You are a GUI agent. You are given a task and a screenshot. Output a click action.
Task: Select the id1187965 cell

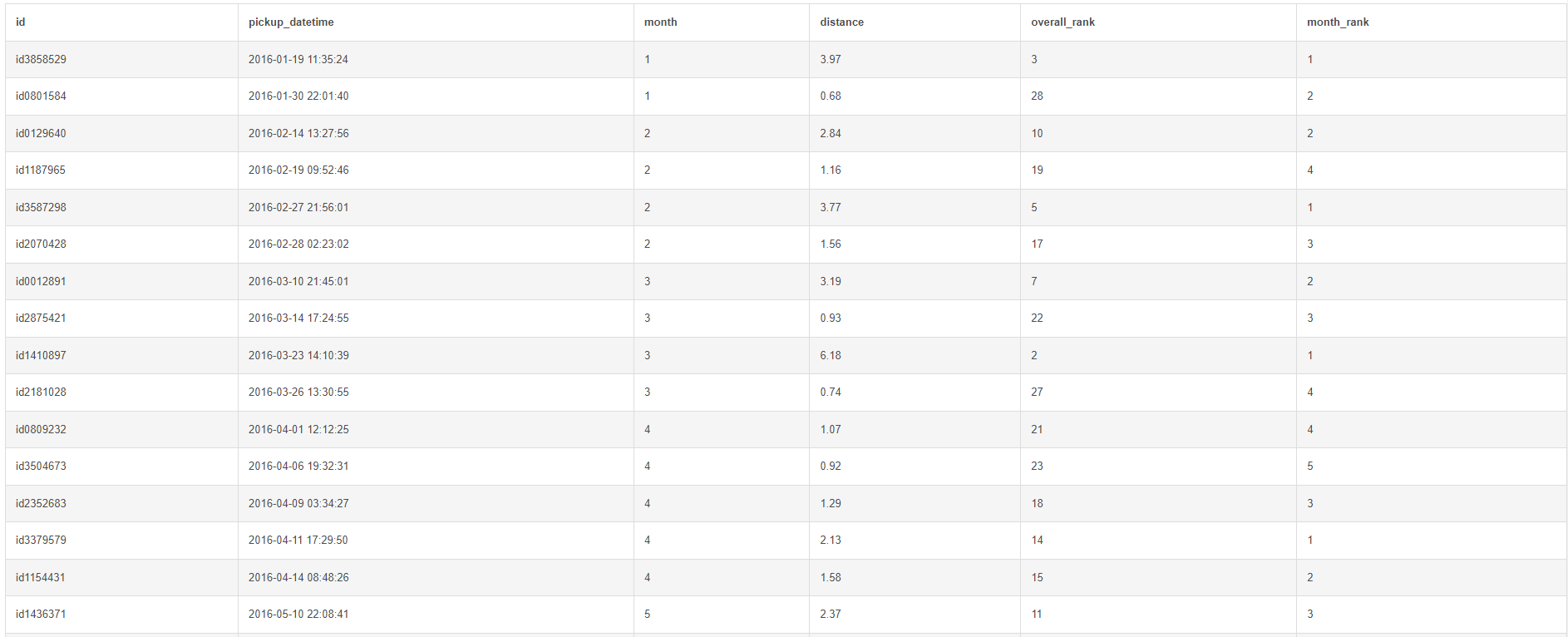pos(41,170)
